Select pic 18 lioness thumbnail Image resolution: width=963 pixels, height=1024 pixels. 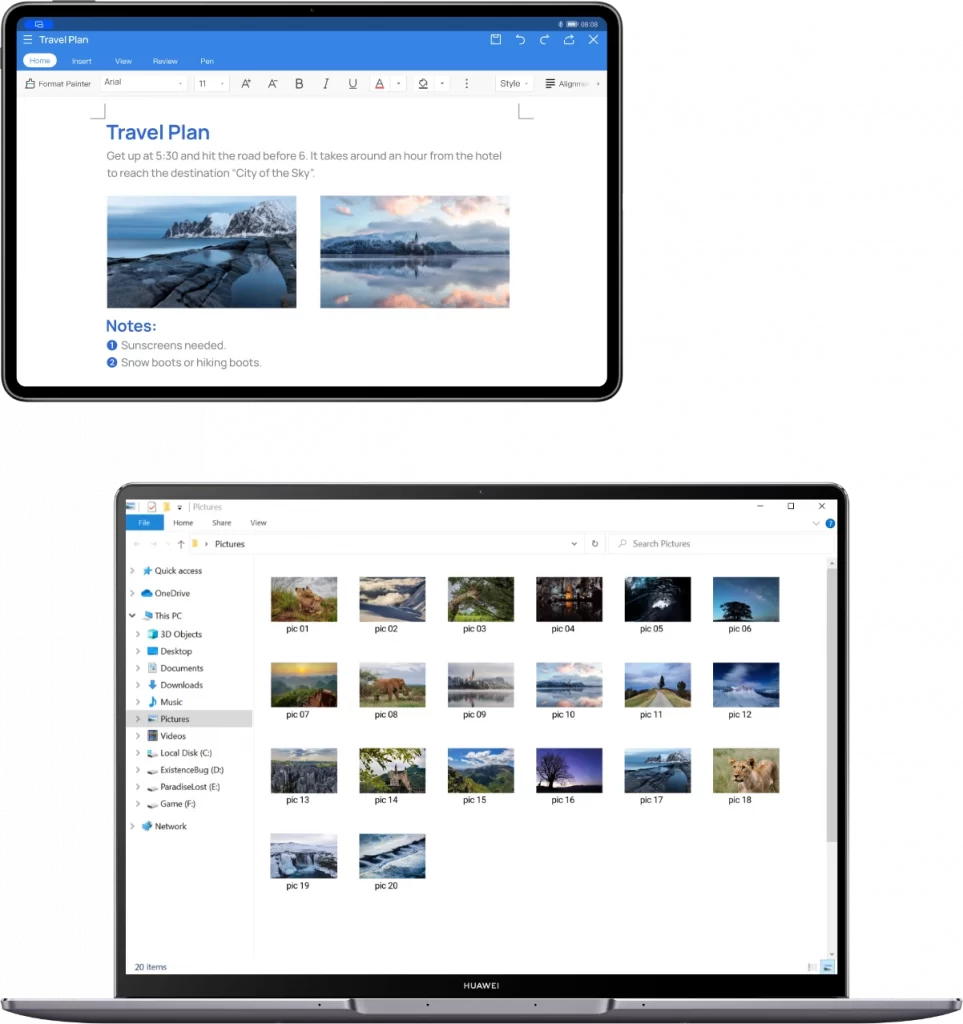coord(746,771)
